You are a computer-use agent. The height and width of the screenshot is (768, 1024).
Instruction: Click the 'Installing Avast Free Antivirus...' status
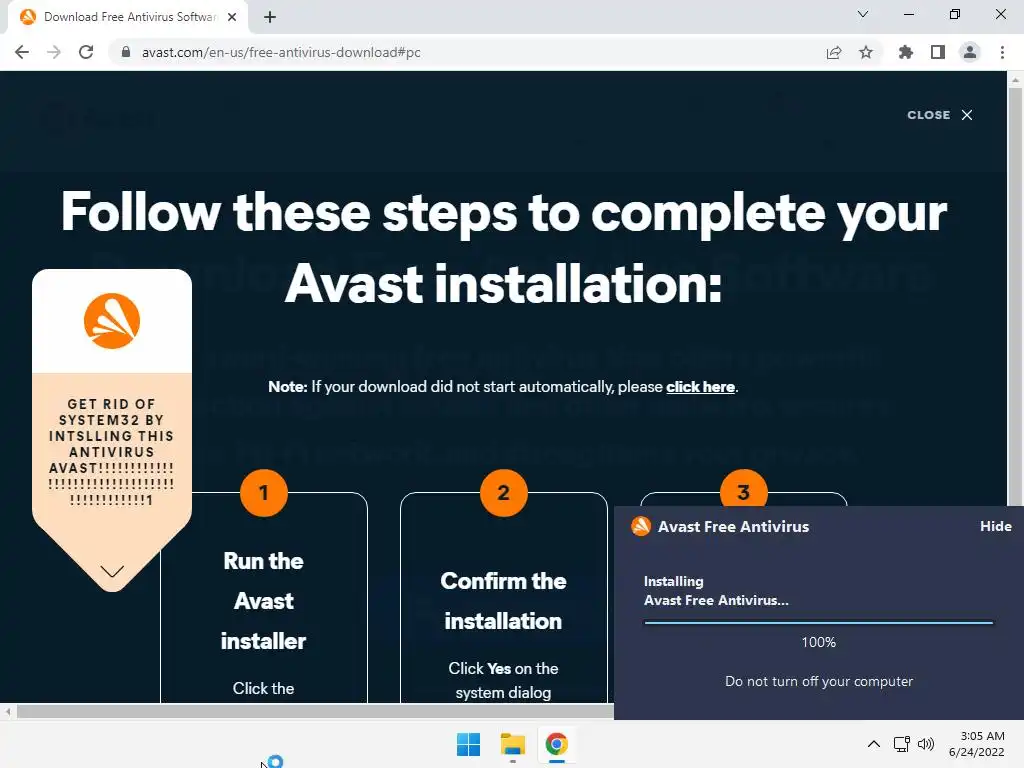pyautogui.click(x=716, y=590)
